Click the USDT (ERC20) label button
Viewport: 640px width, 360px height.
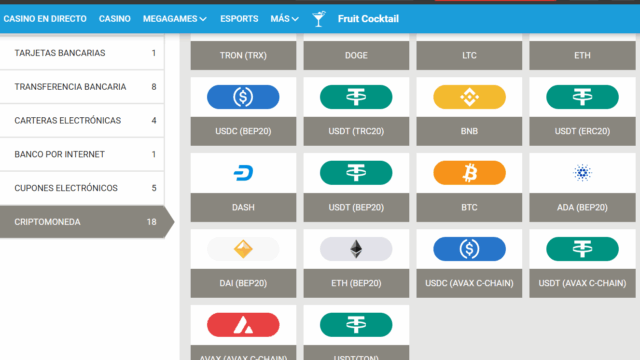tap(582, 131)
